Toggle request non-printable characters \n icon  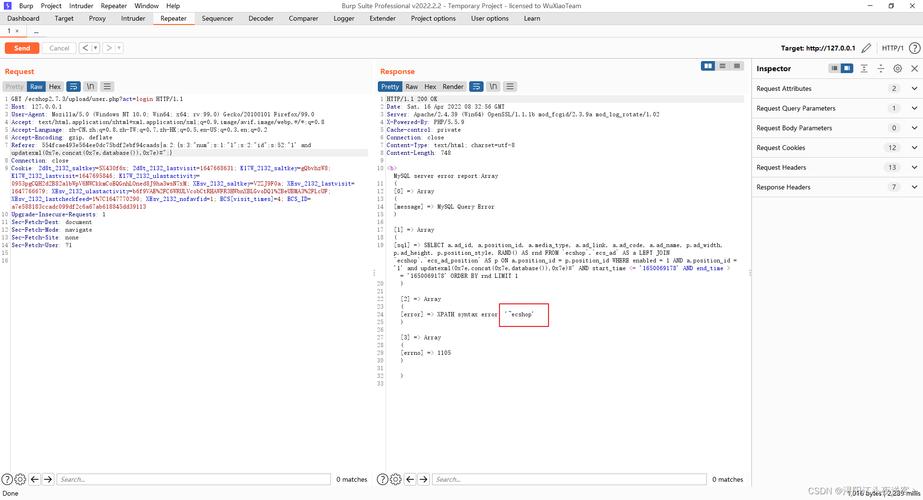click(x=90, y=87)
